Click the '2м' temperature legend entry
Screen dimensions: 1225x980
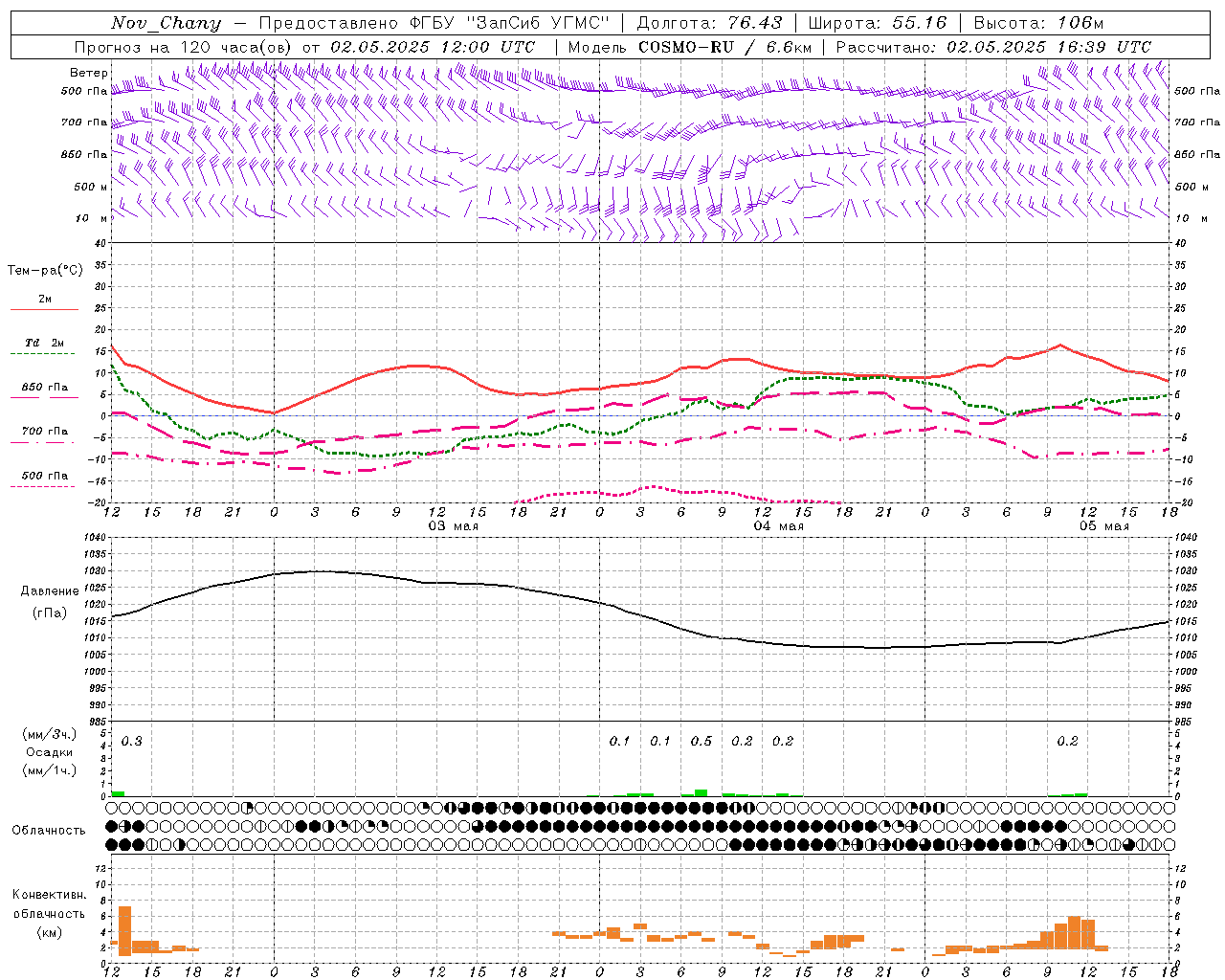pos(45,300)
